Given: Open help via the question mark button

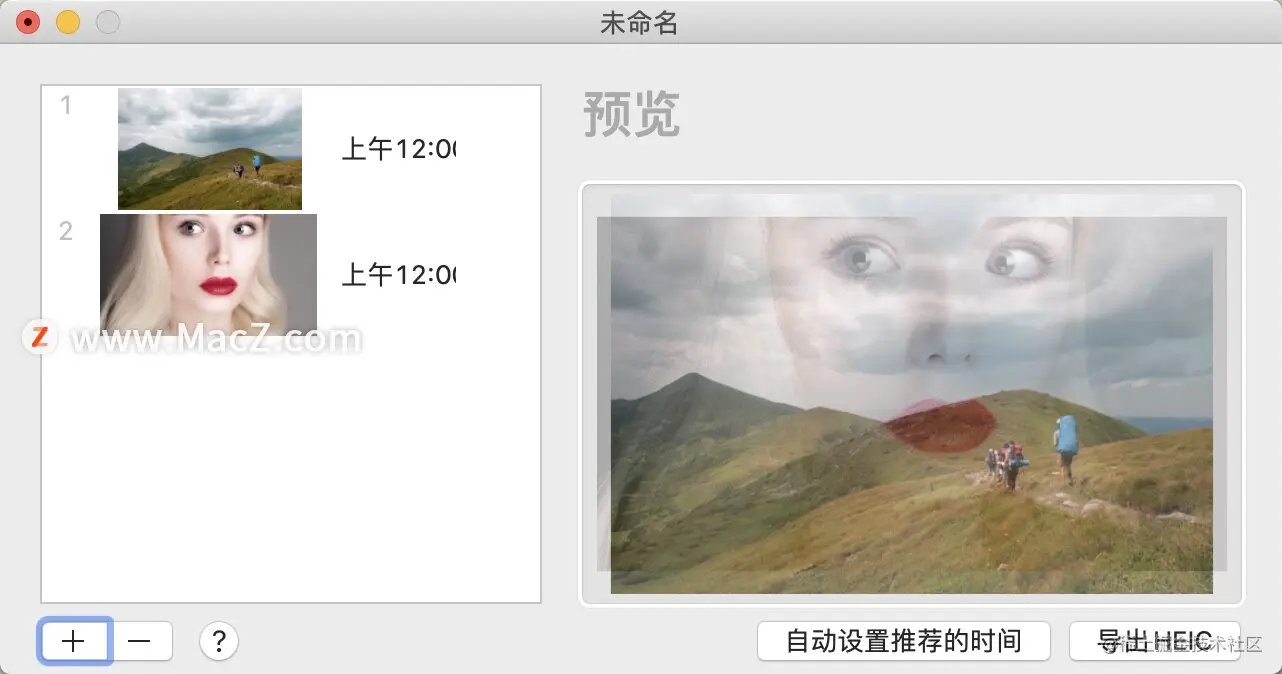Looking at the screenshot, I should (219, 641).
